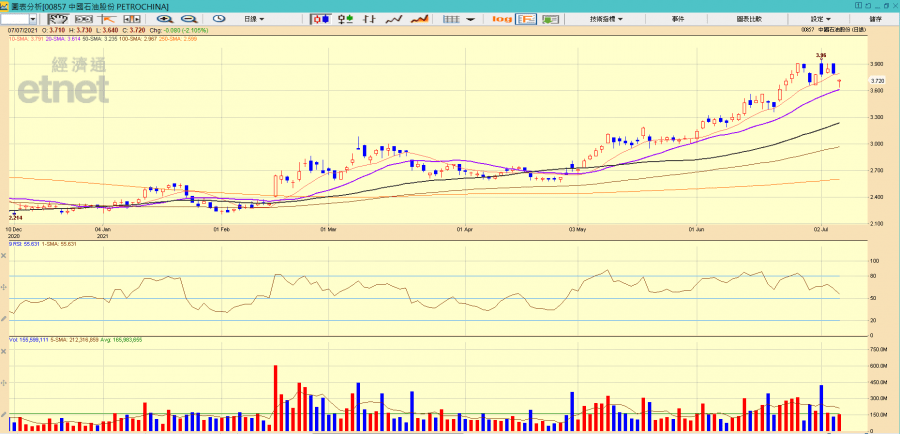Image resolution: width=900 pixels, height=434 pixels.
Task: Switch to candlestick chart type
Action: 322,19
